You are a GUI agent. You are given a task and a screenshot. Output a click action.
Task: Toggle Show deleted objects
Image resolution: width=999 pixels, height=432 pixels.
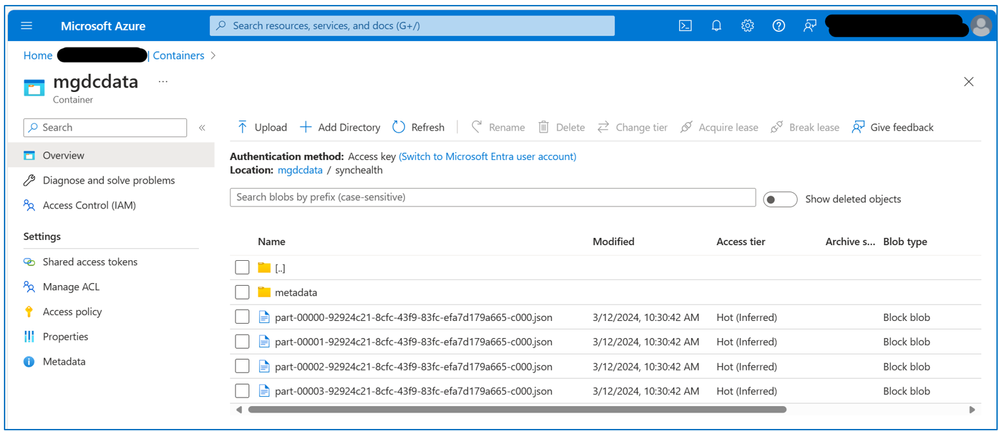click(780, 199)
